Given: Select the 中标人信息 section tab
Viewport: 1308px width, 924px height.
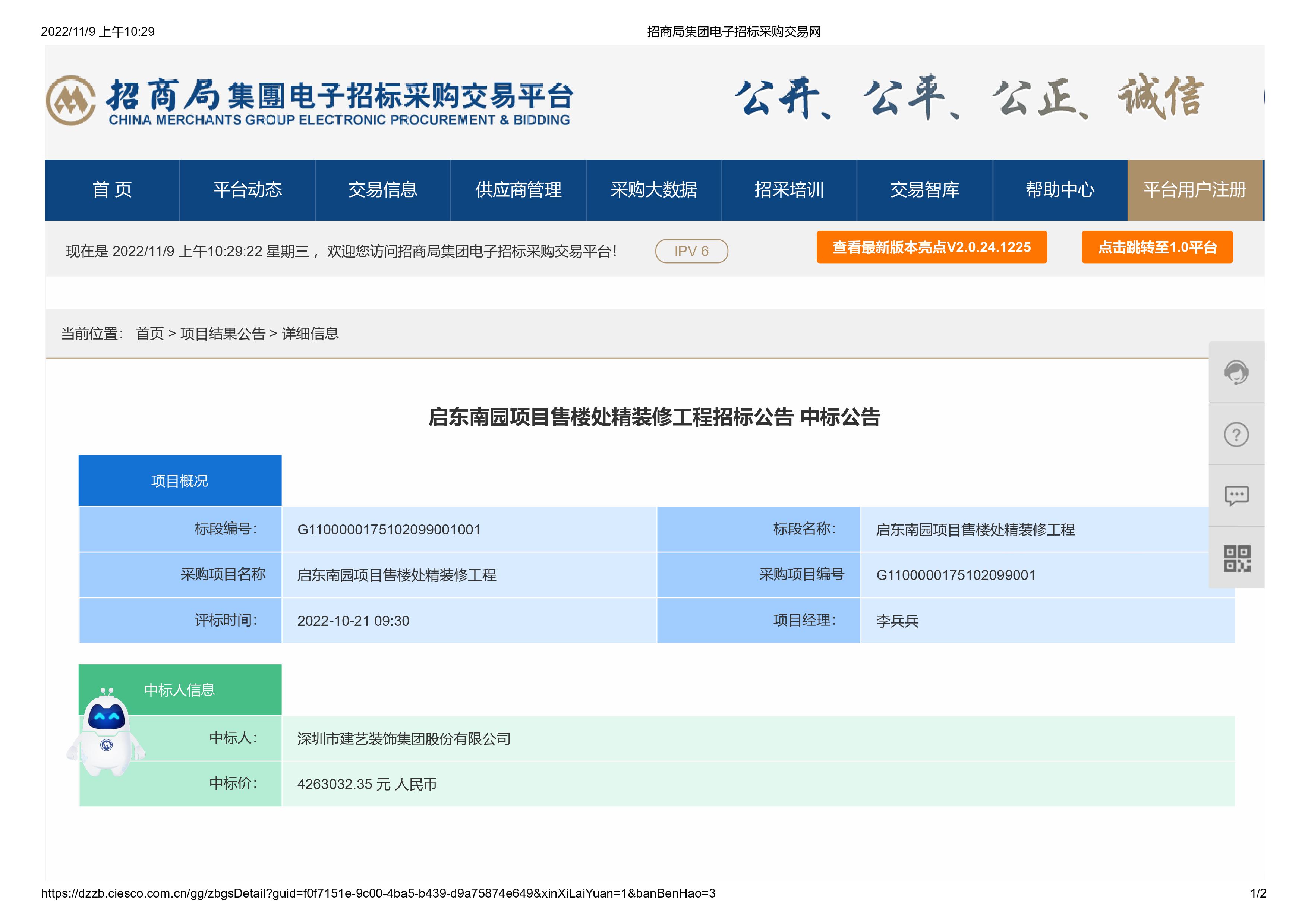Looking at the screenshot, I should (180, 690).
